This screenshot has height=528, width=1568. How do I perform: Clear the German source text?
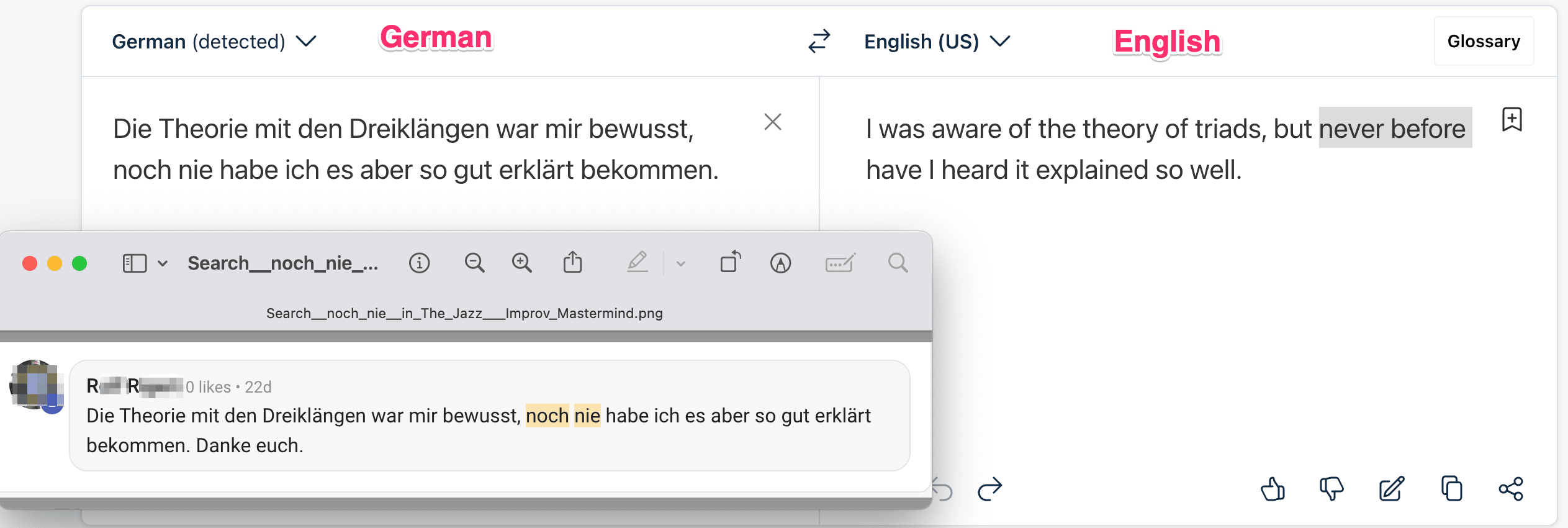[773, 122]
